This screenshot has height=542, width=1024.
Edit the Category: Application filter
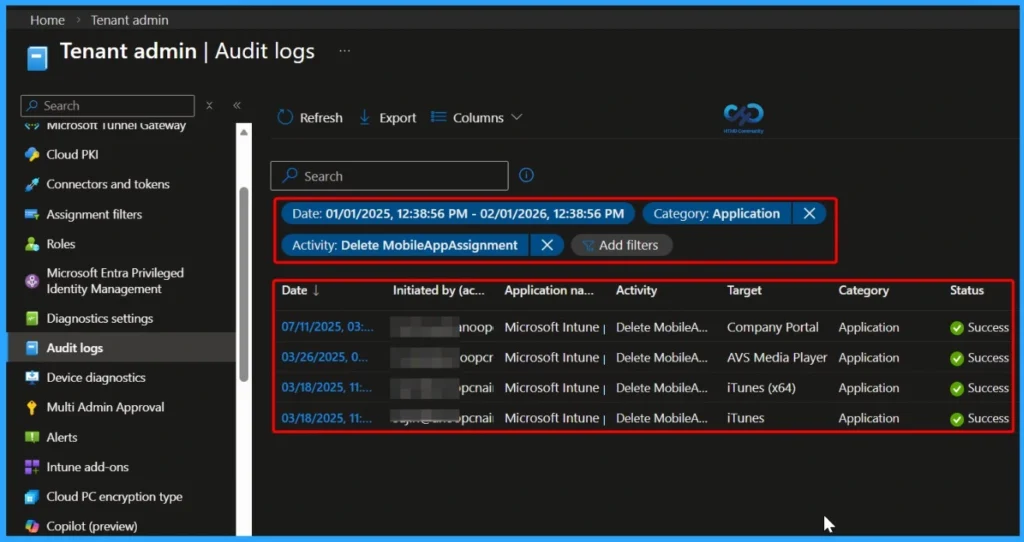click(716, 214)
